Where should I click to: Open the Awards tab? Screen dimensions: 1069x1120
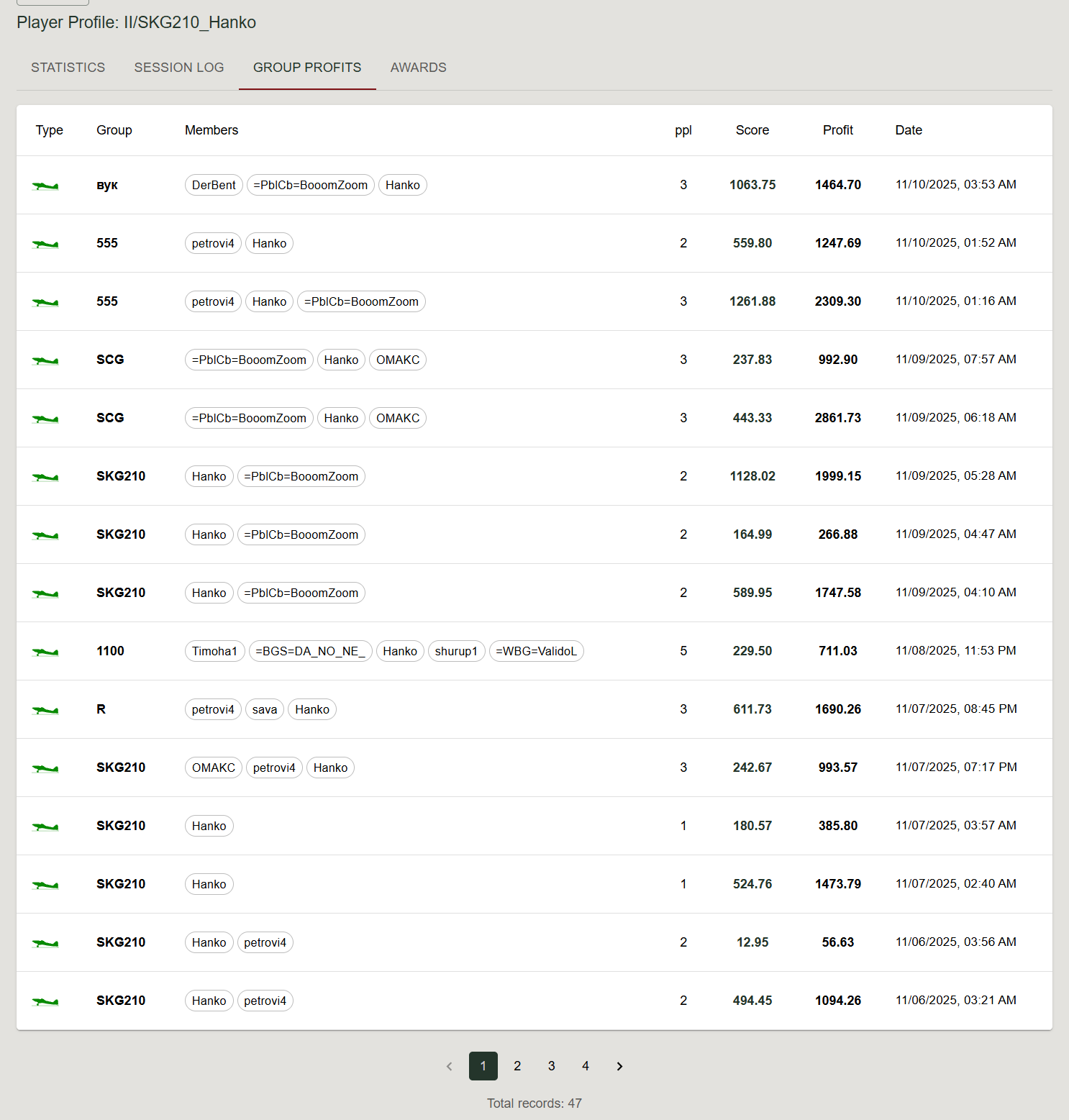coord(418,68)
